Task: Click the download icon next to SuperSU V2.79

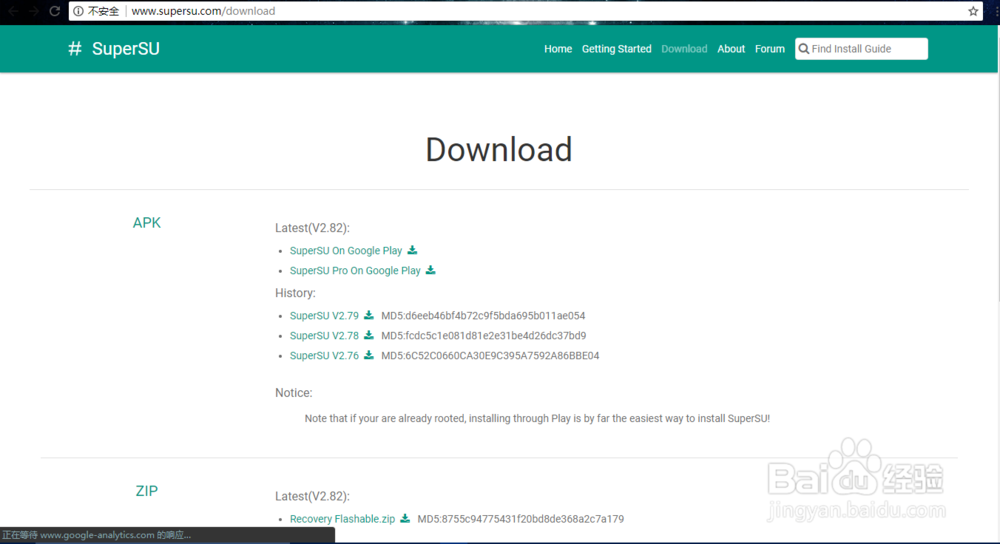Action: point(369,315)
